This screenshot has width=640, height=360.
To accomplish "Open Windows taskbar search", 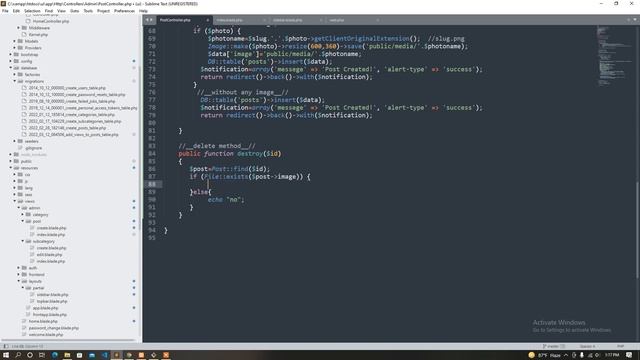I will [18, 355].
